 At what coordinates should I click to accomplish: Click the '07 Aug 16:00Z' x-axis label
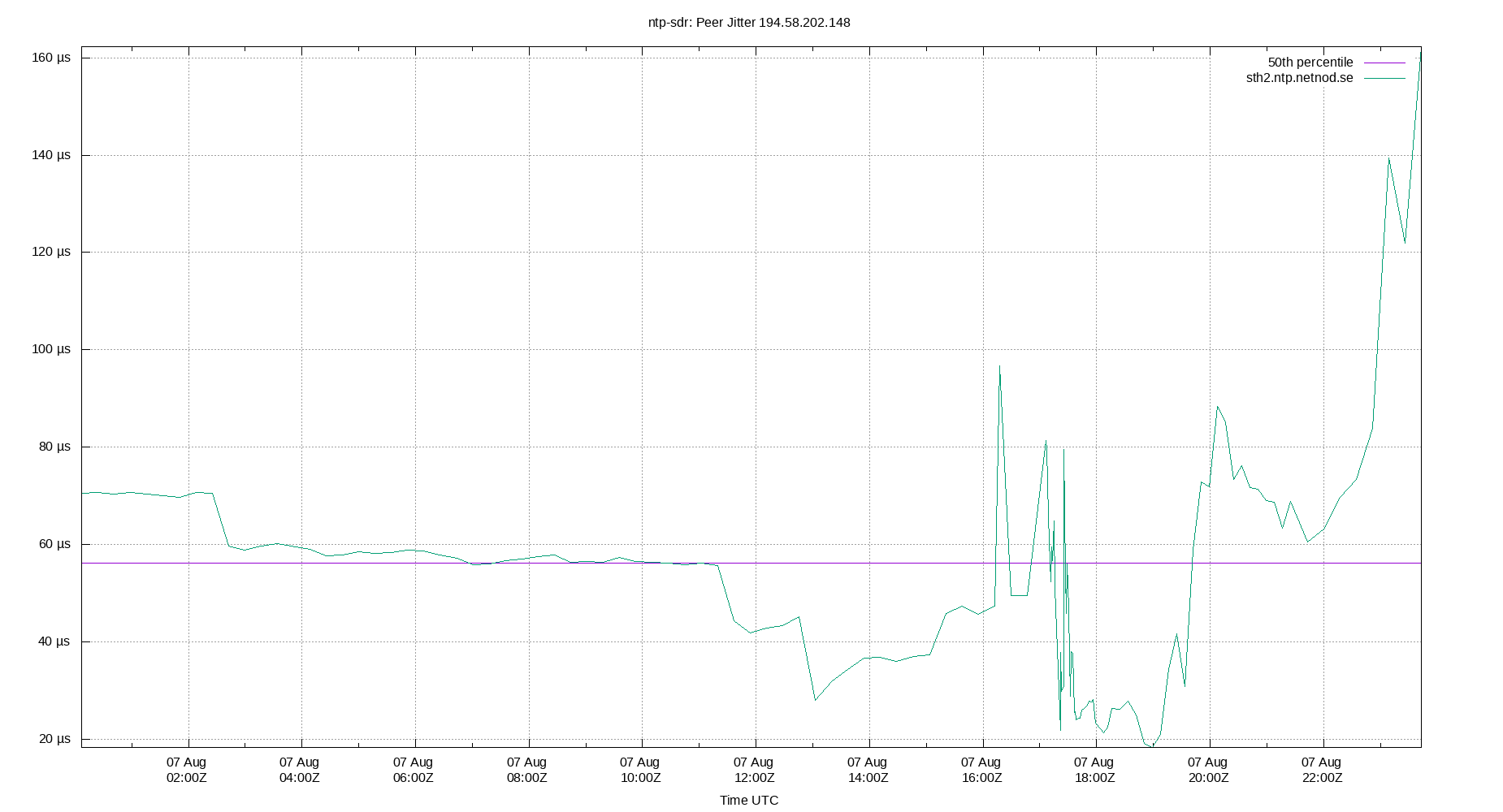pyautogui.click(x=981, y=770)
